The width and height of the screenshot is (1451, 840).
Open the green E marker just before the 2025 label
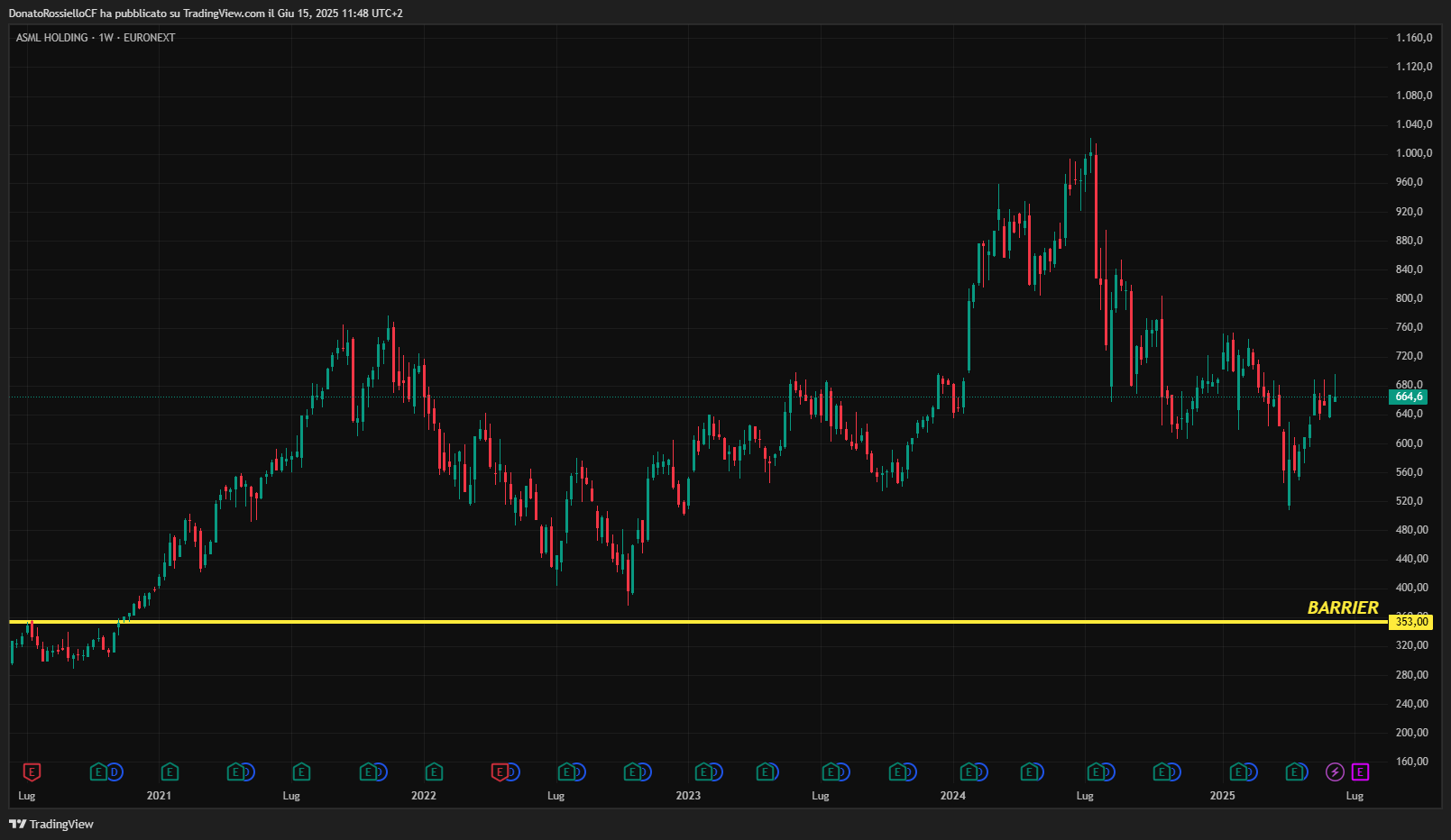point(1162,772)
